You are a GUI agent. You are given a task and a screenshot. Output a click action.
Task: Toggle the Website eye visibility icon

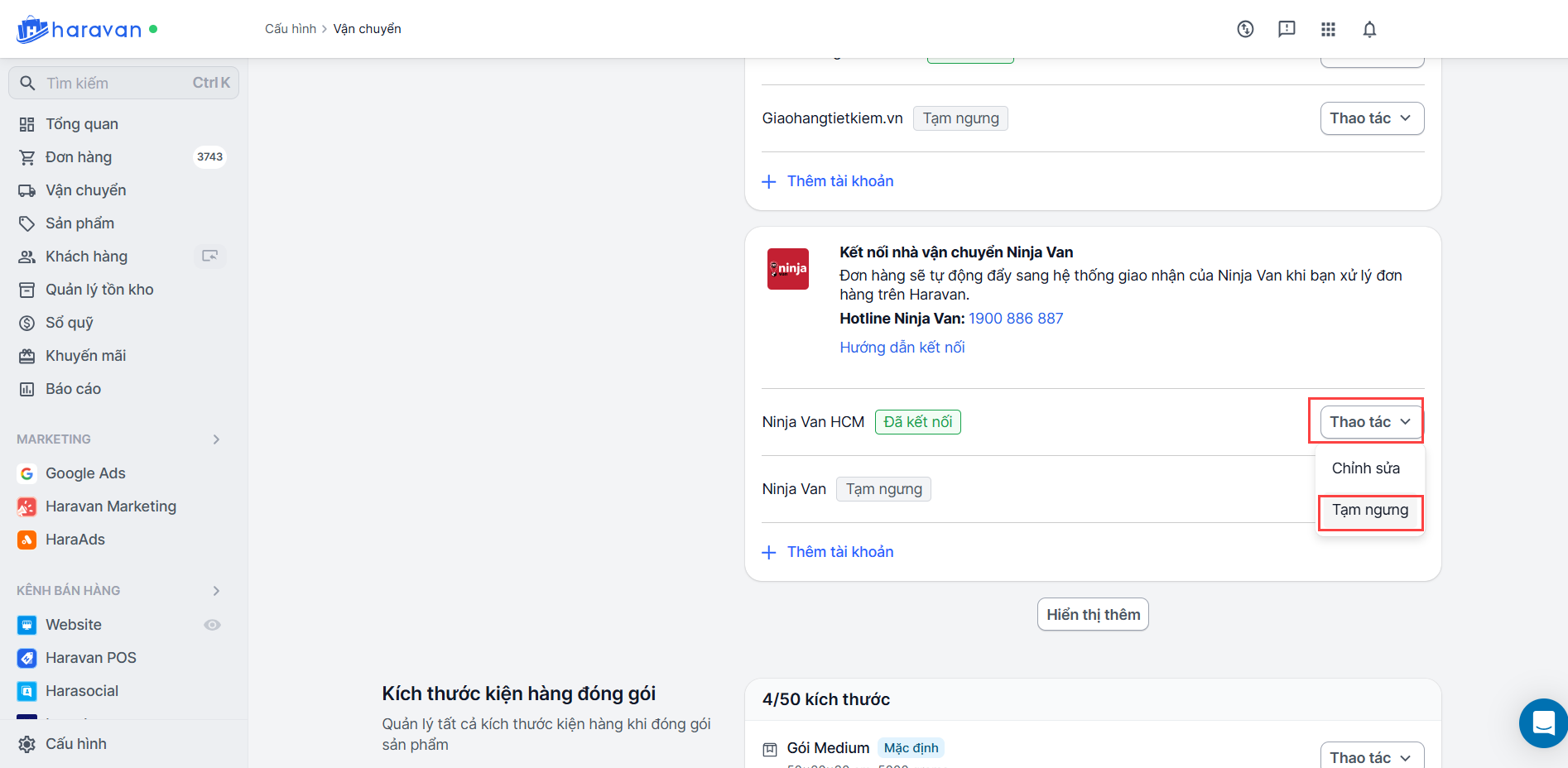[x=213, y=625]
